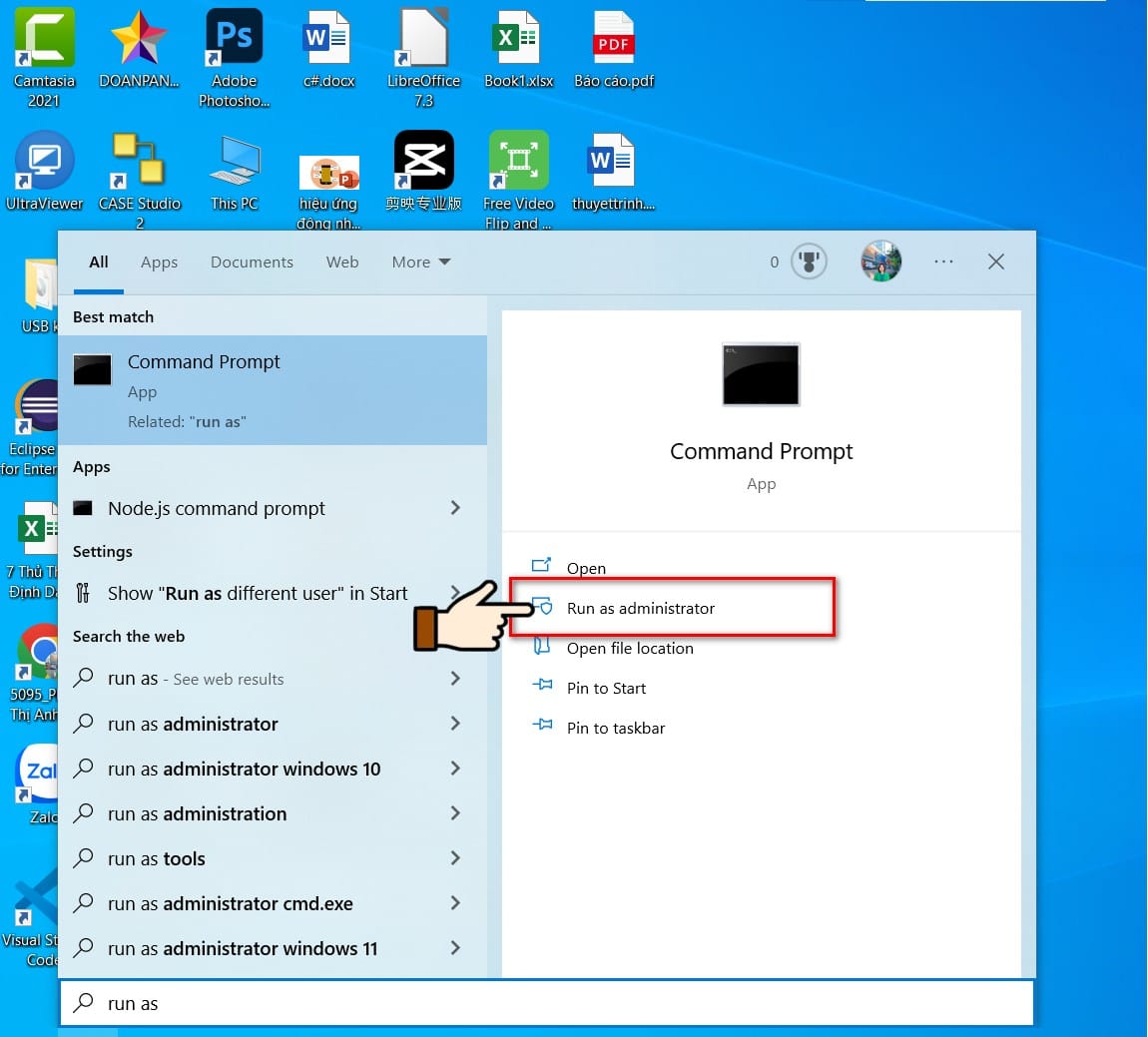Expand the More filter dropdown
The image size is (1148, 1037).
(x=421, y=261)
